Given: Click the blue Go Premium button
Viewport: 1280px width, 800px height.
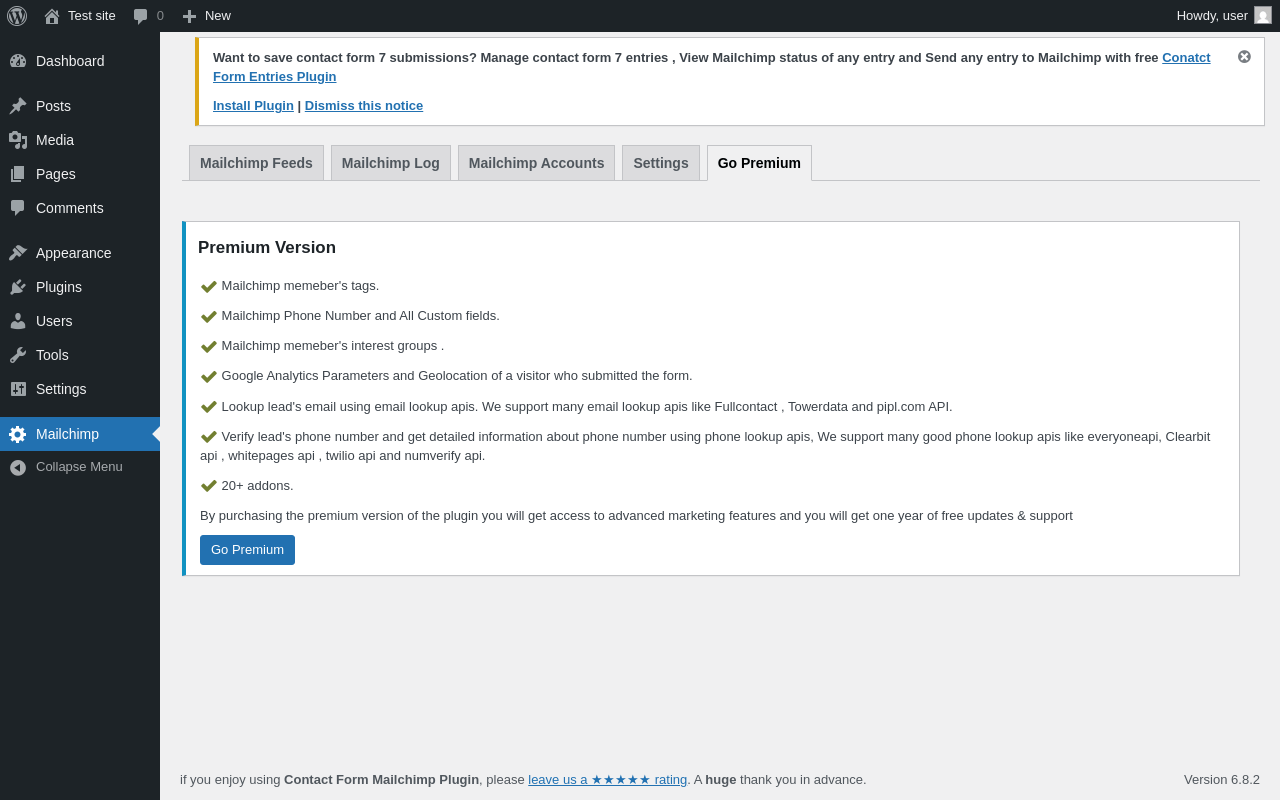Looking at the screenshot, I should [247, 550].
